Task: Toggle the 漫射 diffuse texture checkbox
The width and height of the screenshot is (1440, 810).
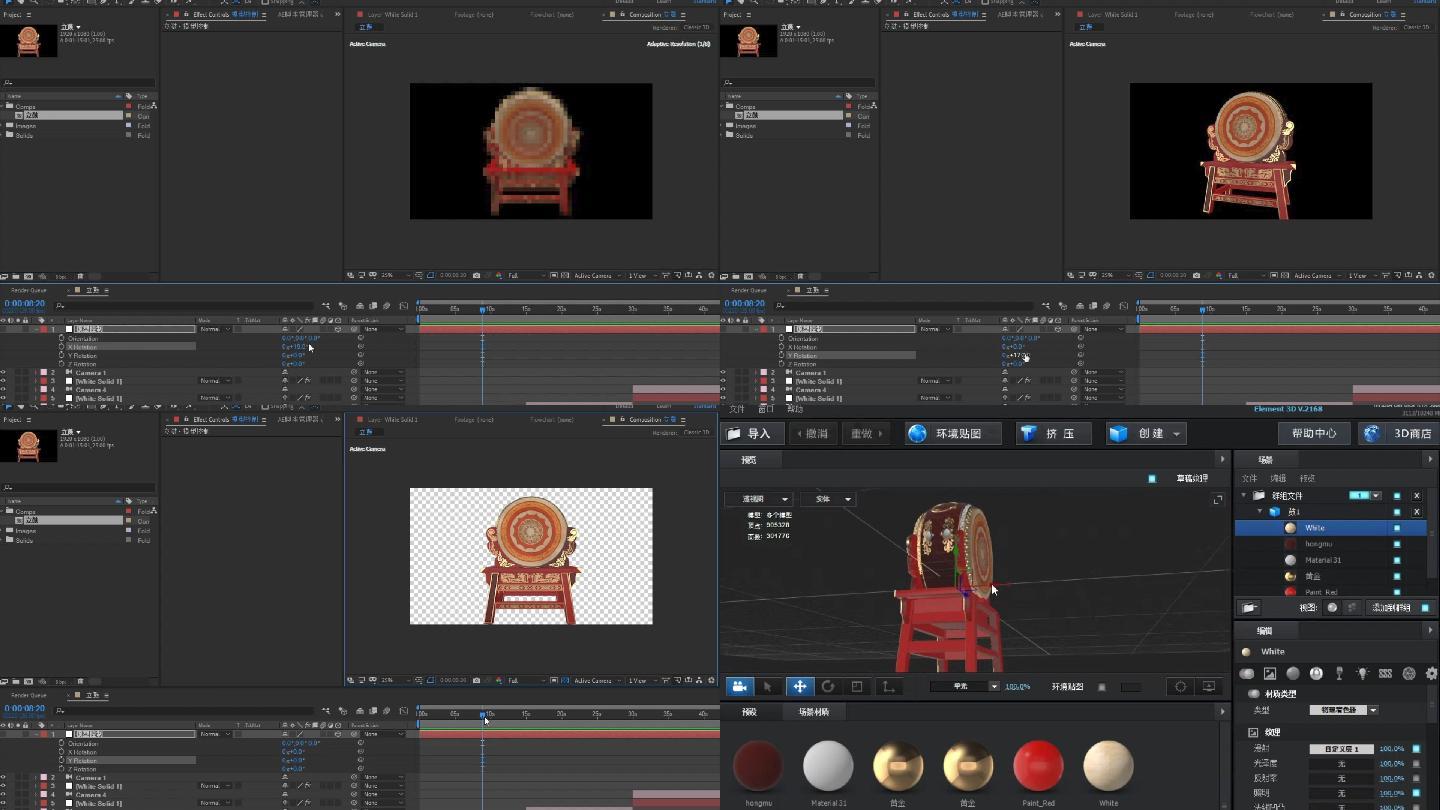Action: tap(1416, 749)
